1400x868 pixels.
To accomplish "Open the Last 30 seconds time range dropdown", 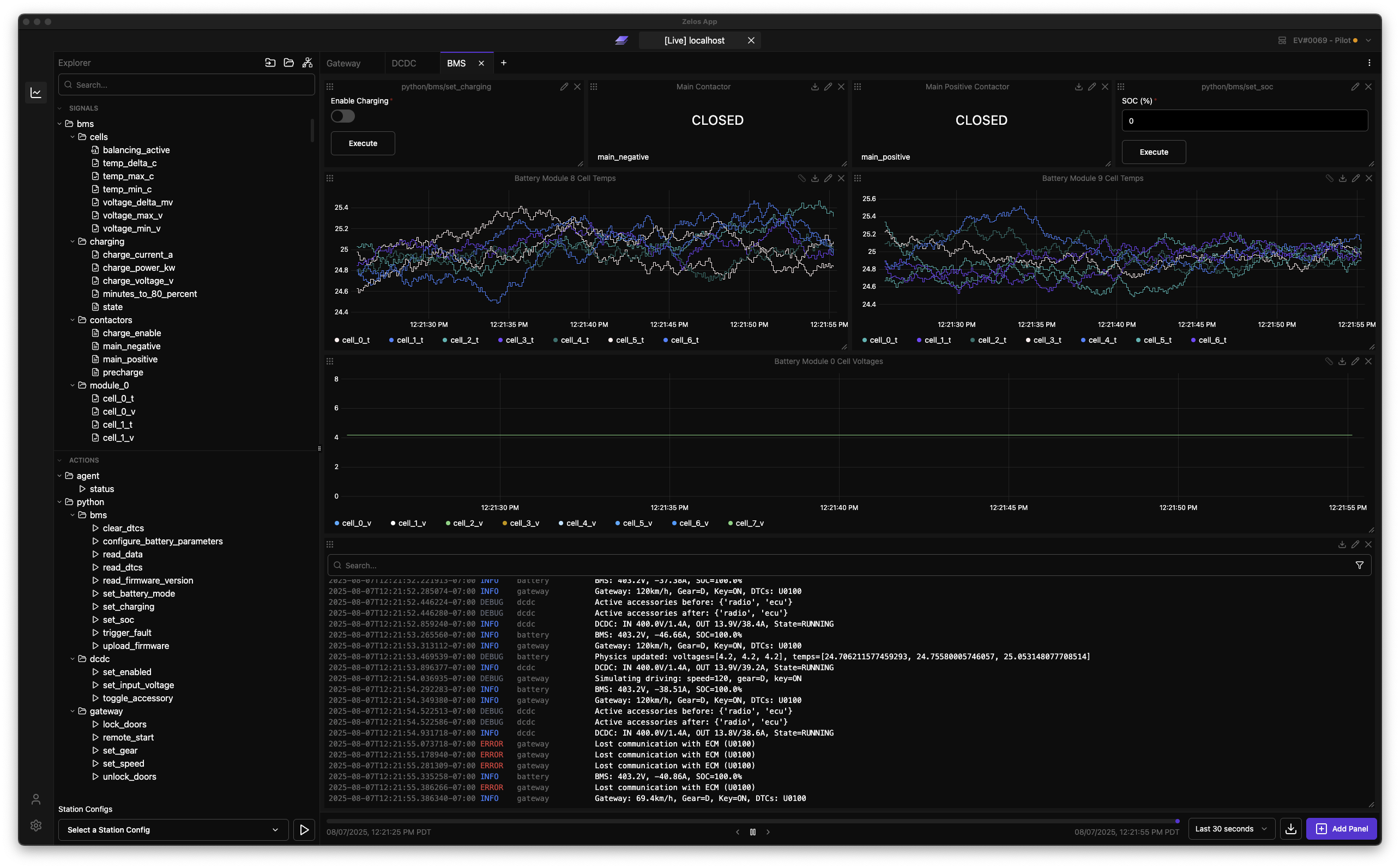I will [1231, 828].
